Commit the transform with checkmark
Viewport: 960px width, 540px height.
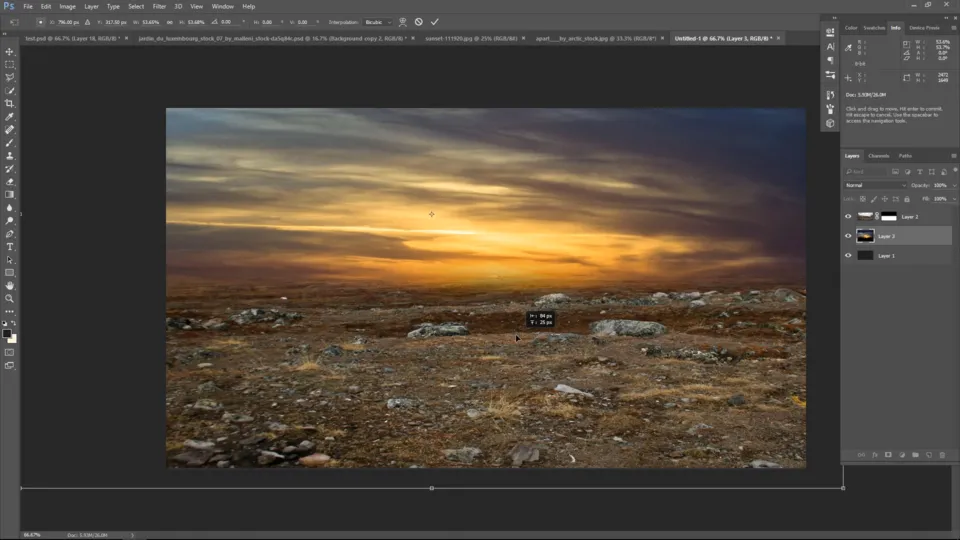click(435, 22)
